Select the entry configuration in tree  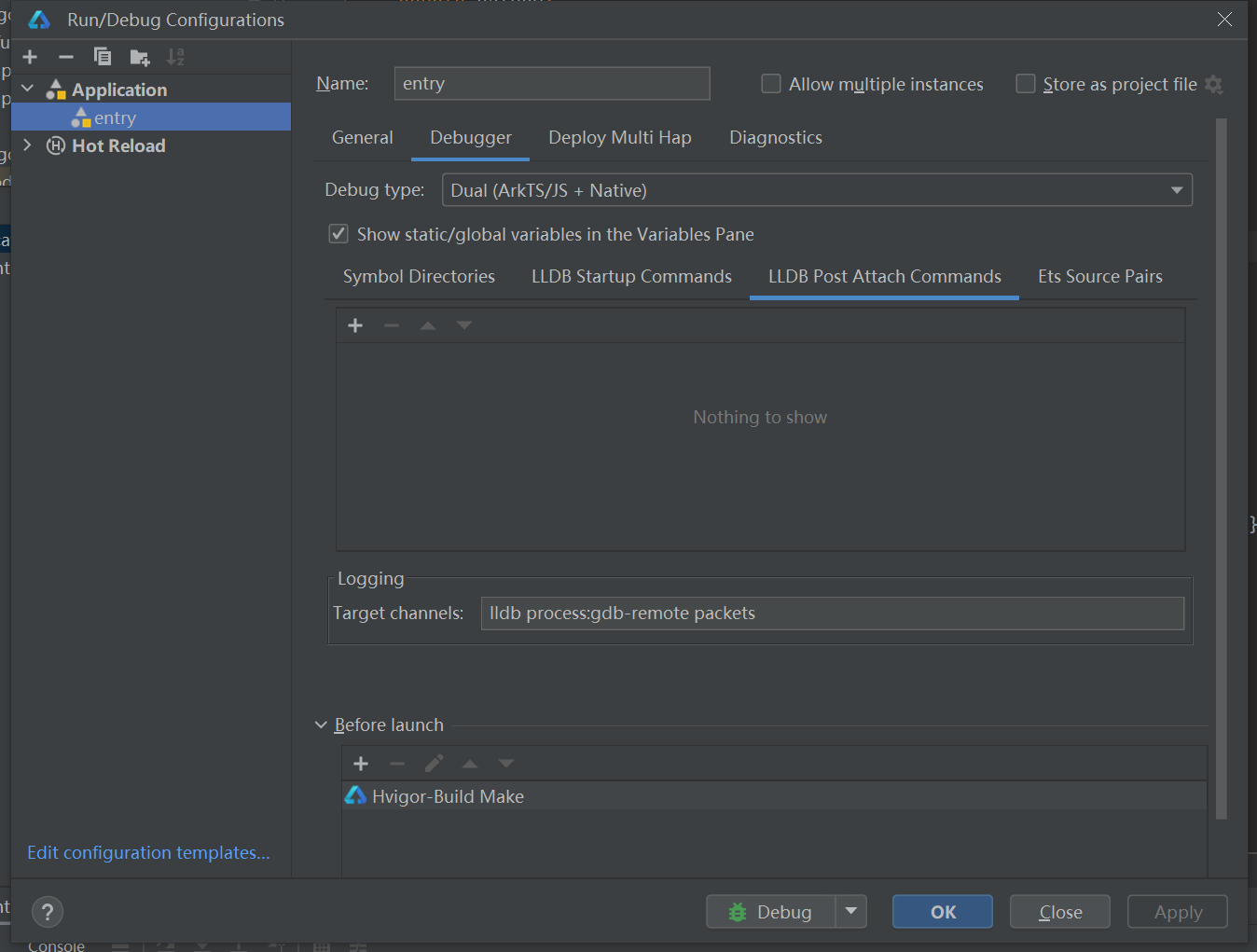coord(151,117)
